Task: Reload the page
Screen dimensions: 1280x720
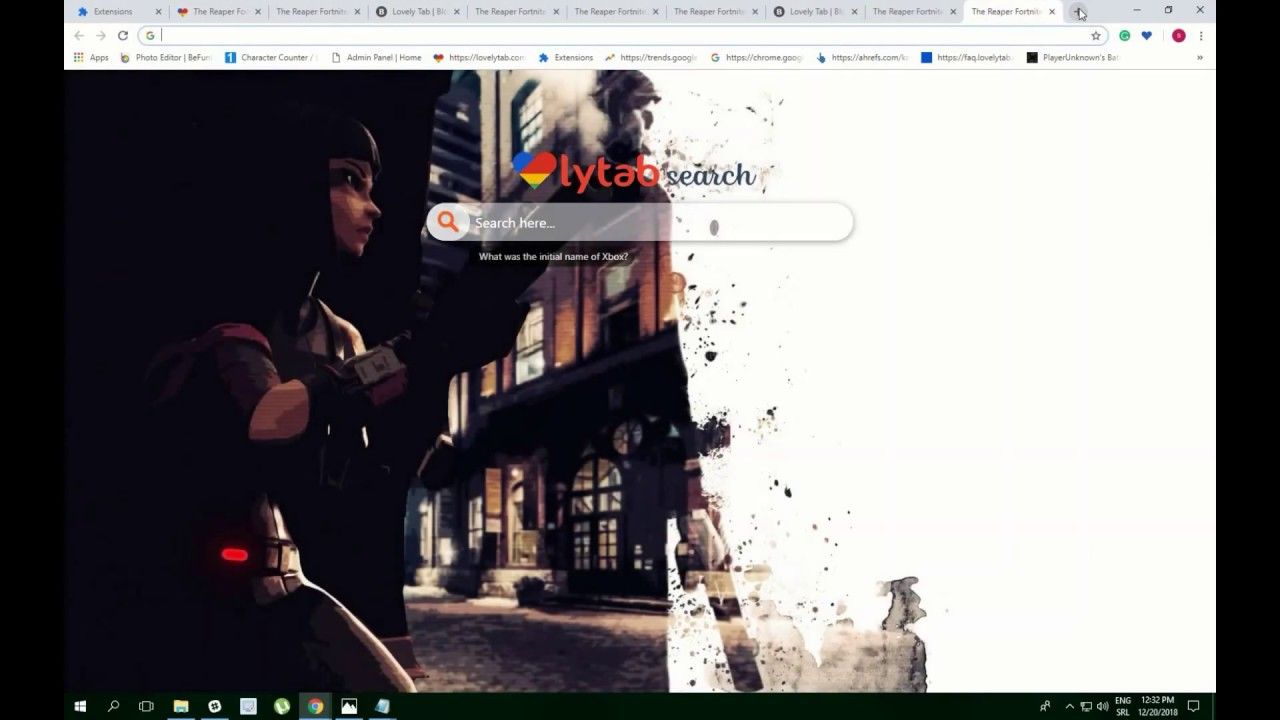Action: (123, 36)
